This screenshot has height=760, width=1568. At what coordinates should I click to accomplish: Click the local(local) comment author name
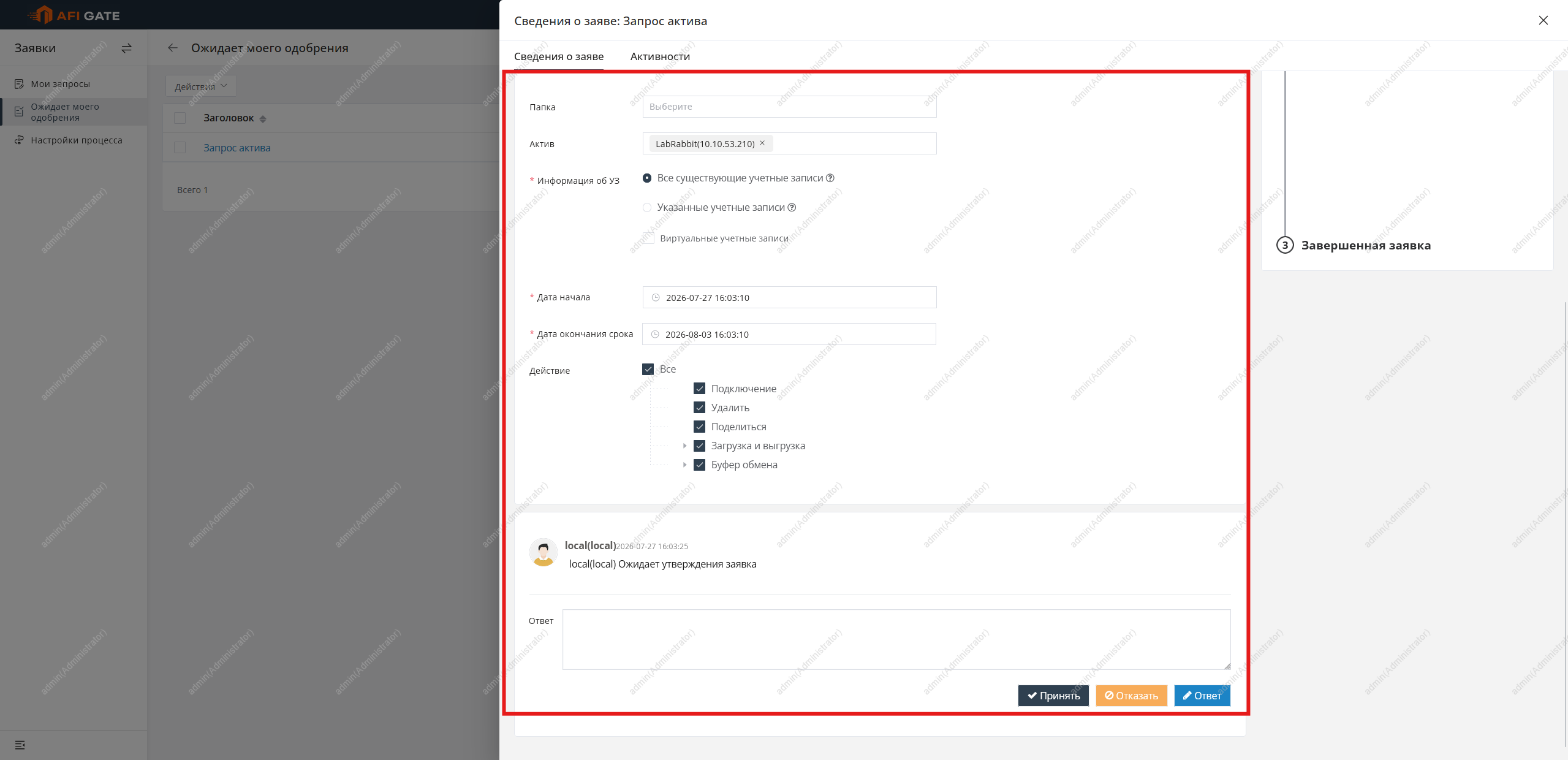point(590,545)
